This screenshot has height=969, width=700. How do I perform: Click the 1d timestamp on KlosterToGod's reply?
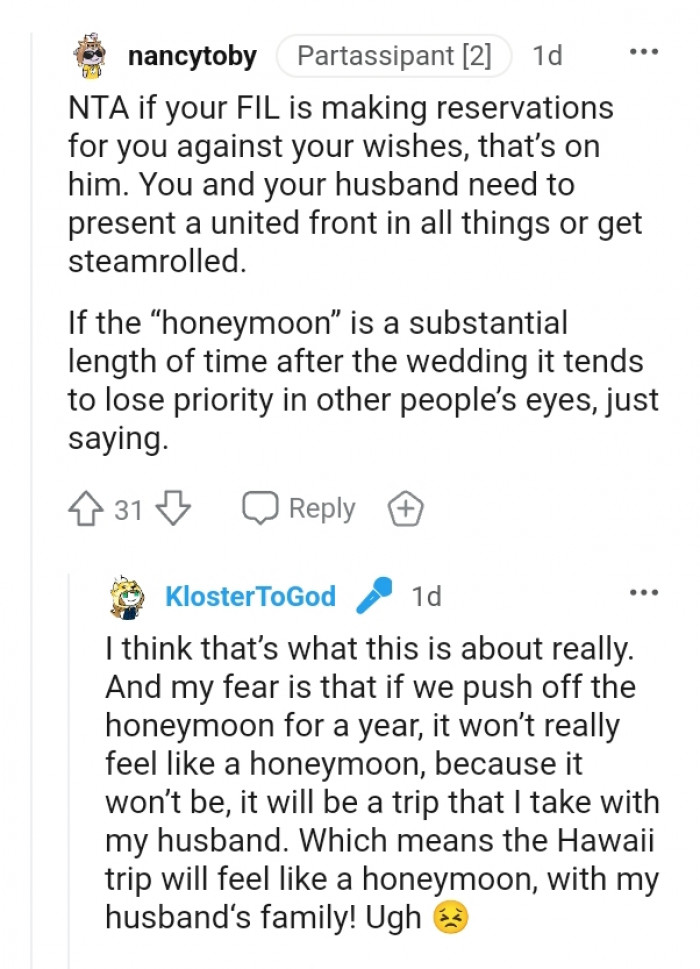pyautogui.click(x=426, y=597)
